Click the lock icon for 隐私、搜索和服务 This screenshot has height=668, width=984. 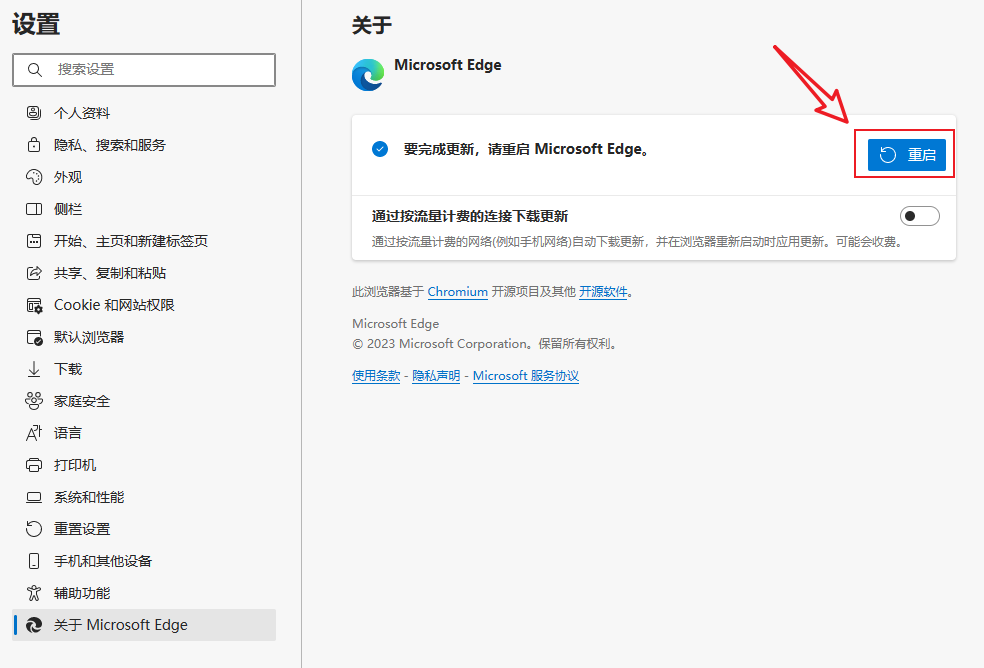click(34, 145)
